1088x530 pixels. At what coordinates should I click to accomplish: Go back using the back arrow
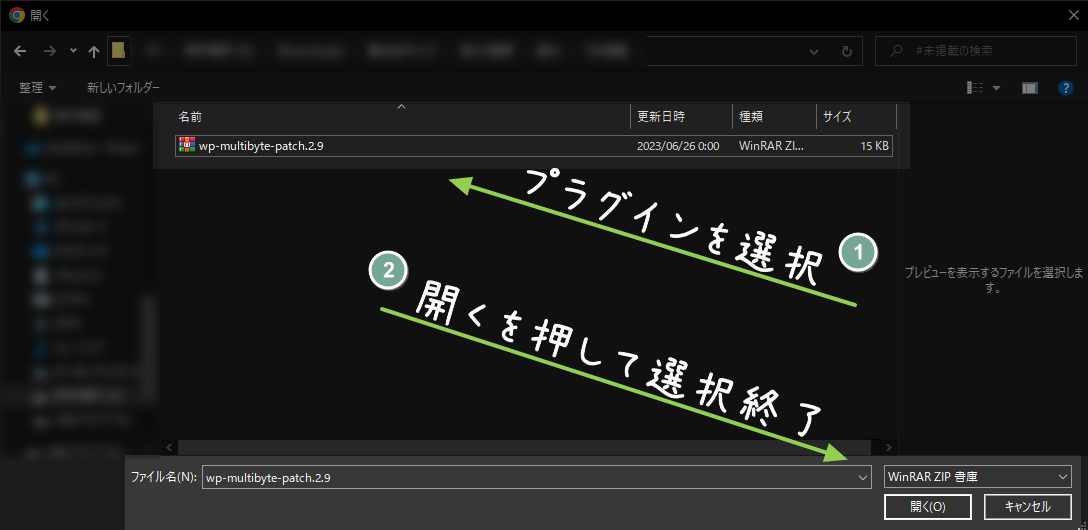click(x=20, y=51)
